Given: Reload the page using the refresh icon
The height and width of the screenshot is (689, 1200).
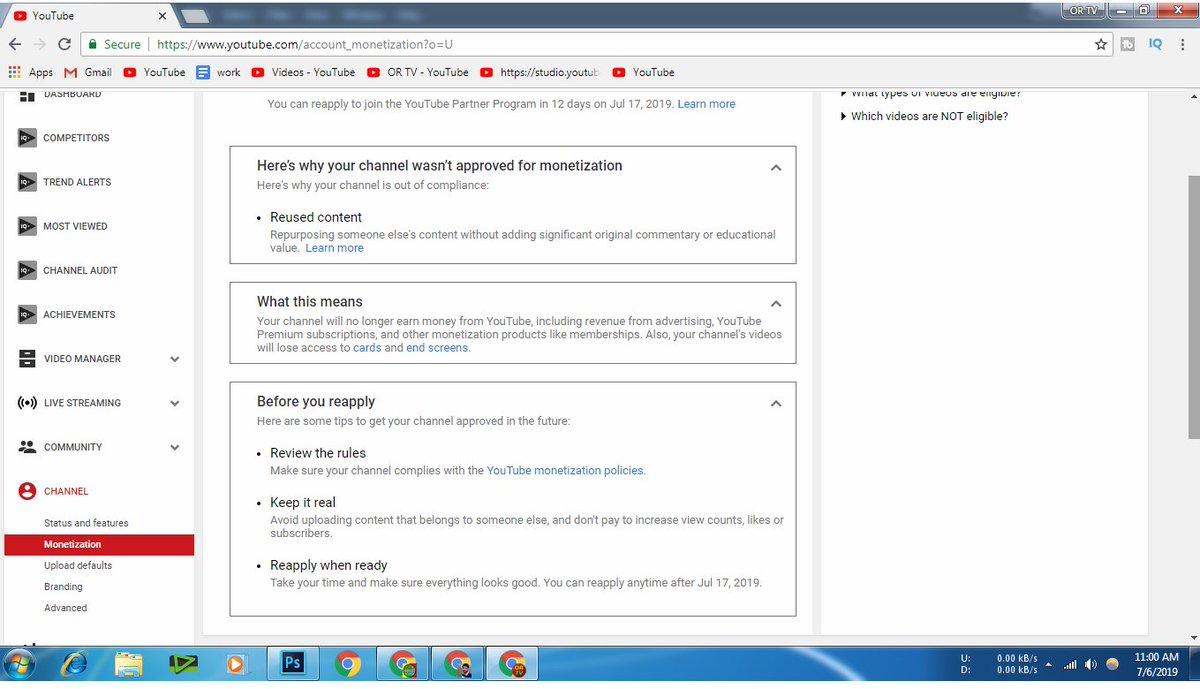Looking at the screenshot, I should click(65, 44).
